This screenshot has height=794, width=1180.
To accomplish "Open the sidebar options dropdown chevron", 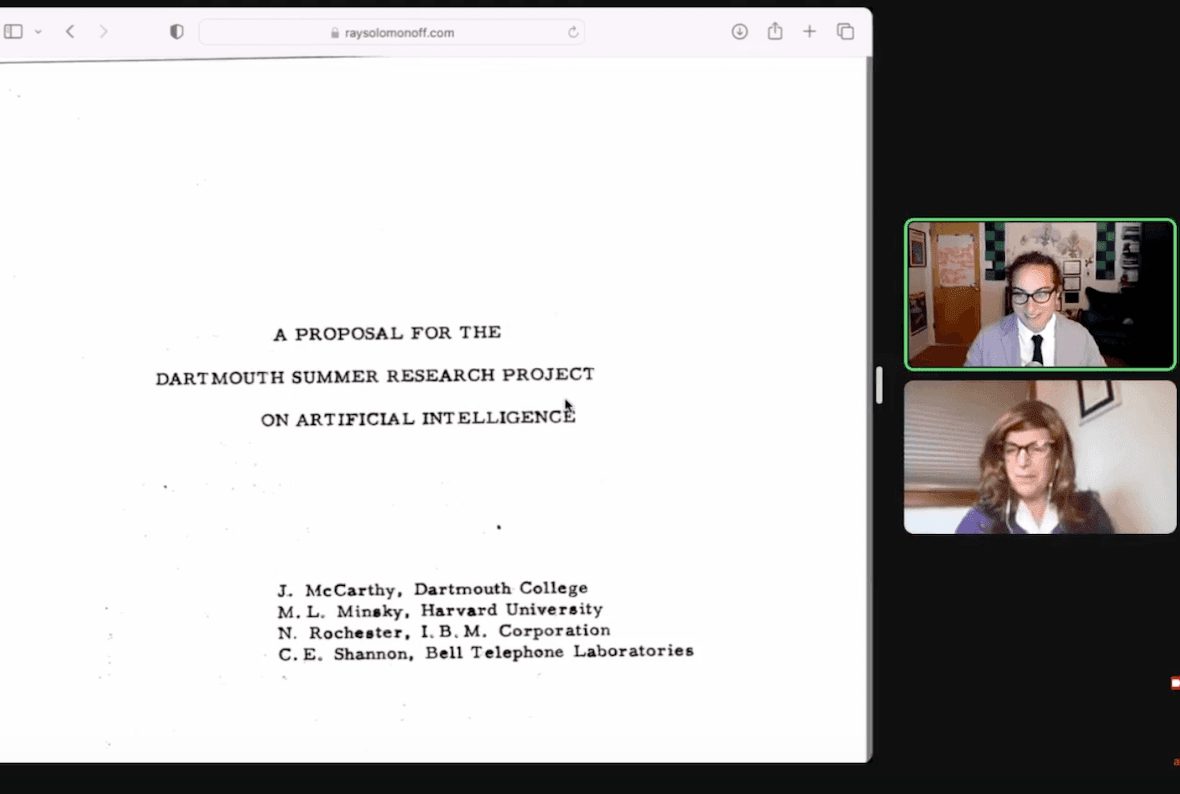I will (38, 32).
